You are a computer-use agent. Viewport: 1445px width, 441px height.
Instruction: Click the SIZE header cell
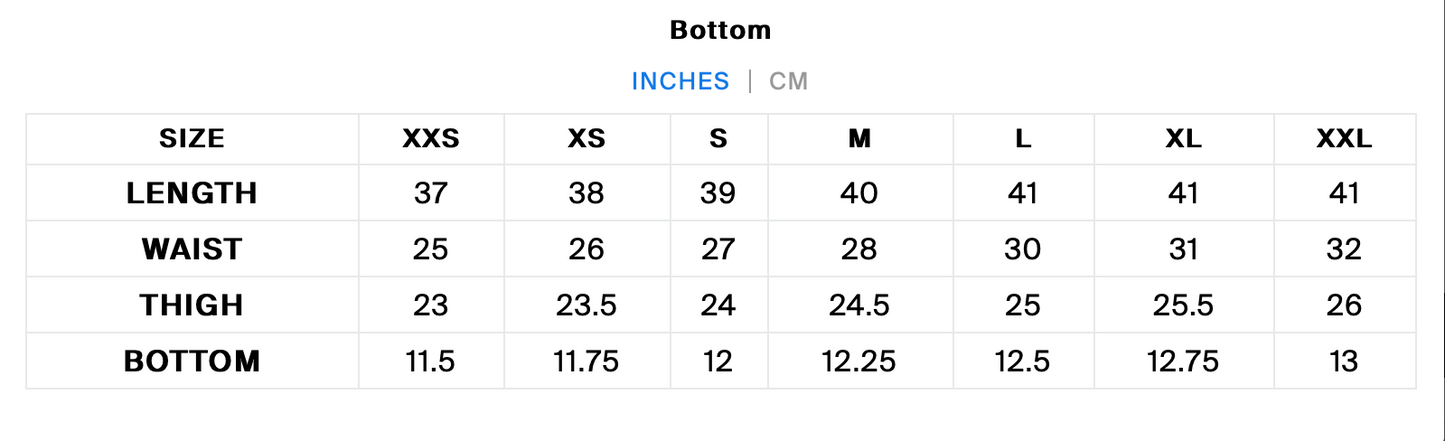pos(192,139)
